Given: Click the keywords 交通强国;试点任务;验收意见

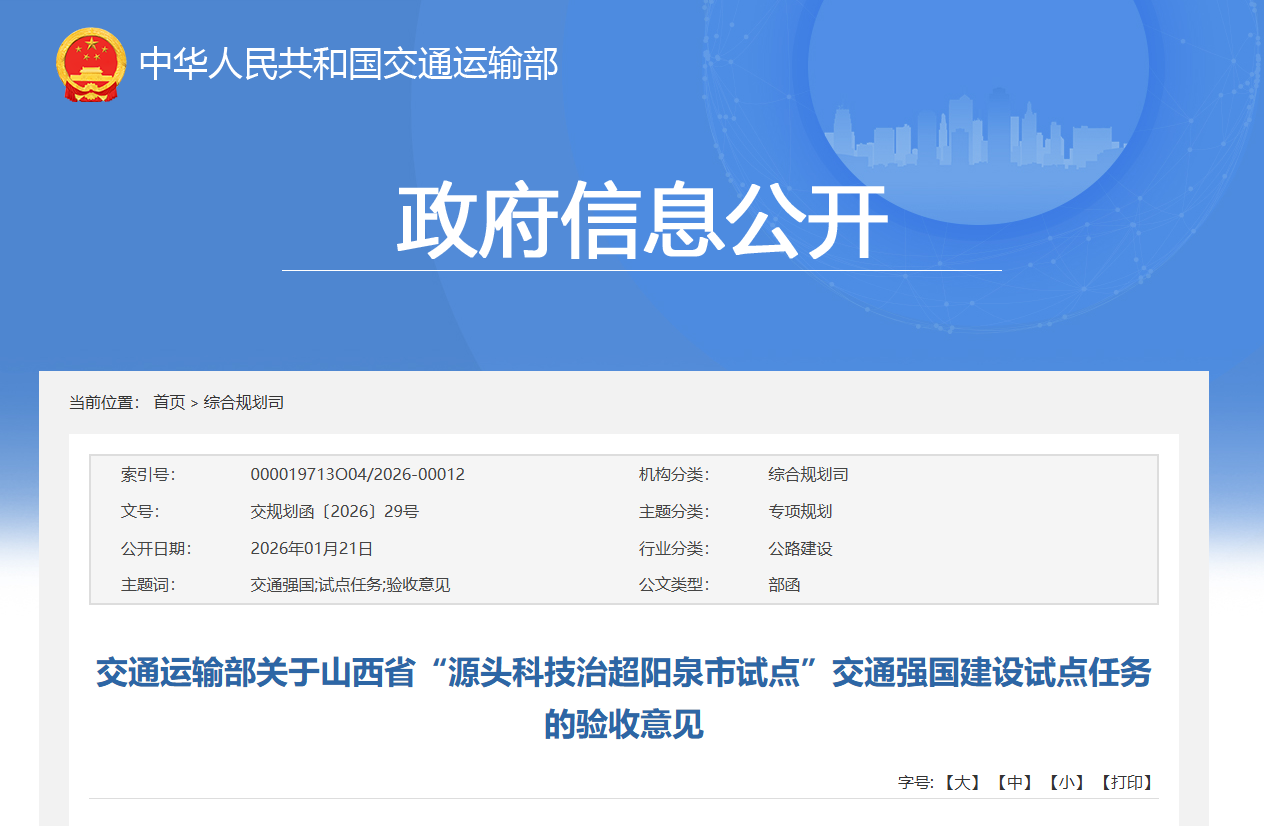Looking at the screenshot, I should click(350, 585).
